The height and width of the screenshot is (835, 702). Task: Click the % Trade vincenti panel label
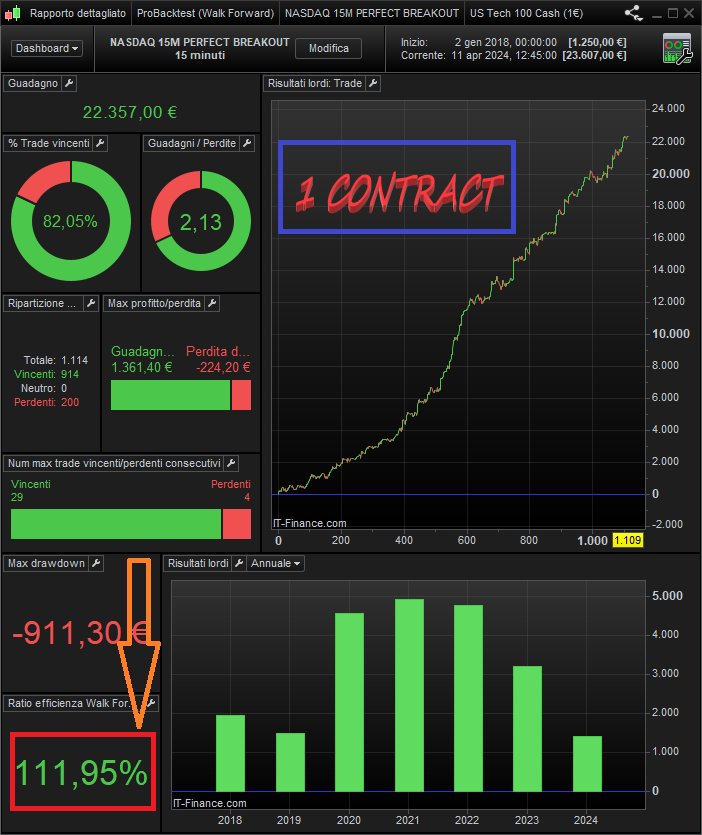tap(48, 143)
